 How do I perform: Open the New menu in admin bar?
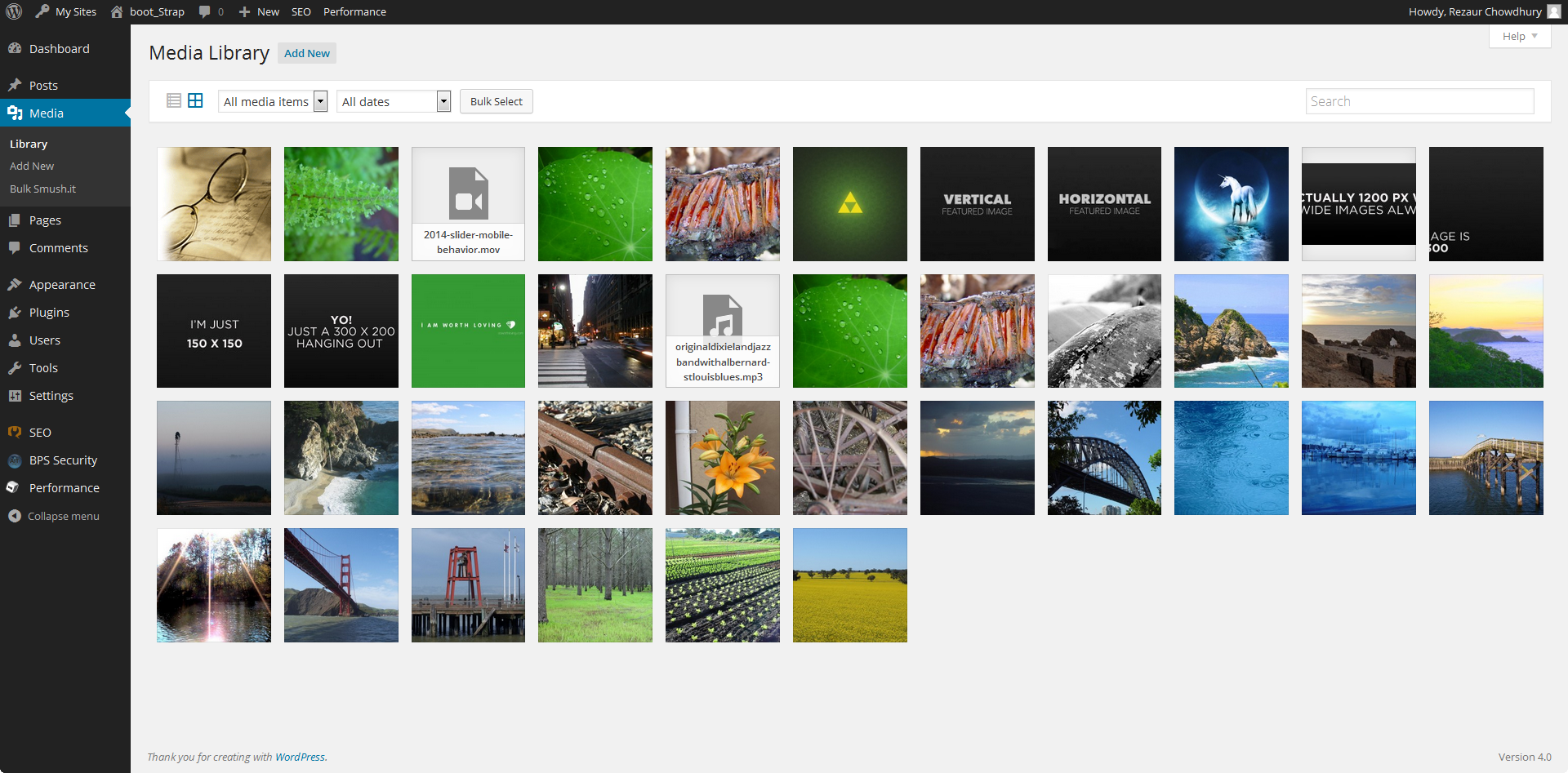pos(258,11)
